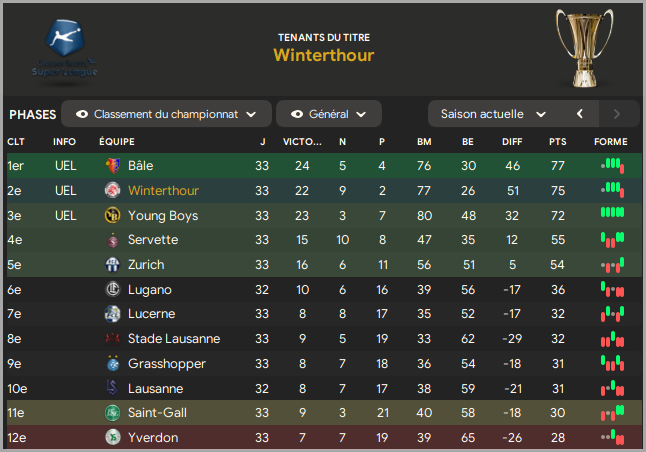Sort table by DIFF column header
The height and width of the screenshot is (452, 646).
[x=512, y=142]
